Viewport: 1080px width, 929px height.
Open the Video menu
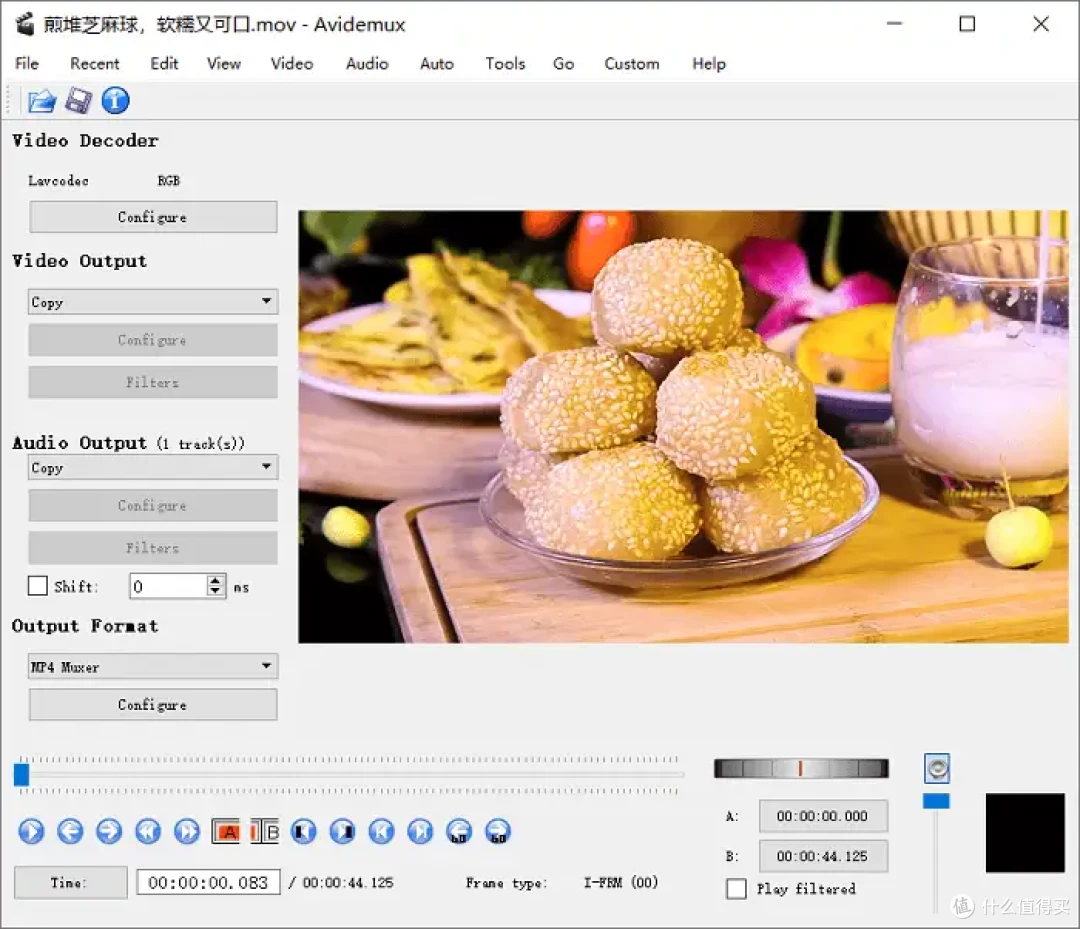(292, 63)
